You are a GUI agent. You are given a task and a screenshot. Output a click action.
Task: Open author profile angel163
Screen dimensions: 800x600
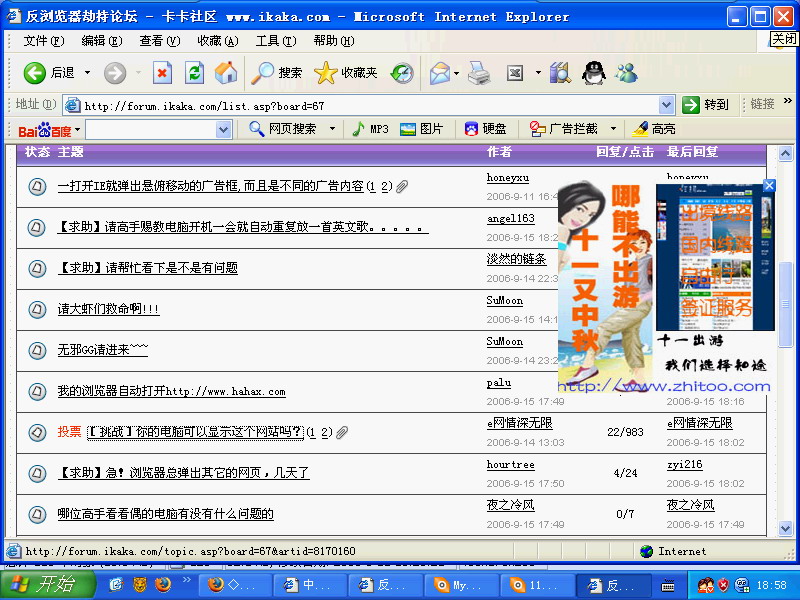point(511,219)
